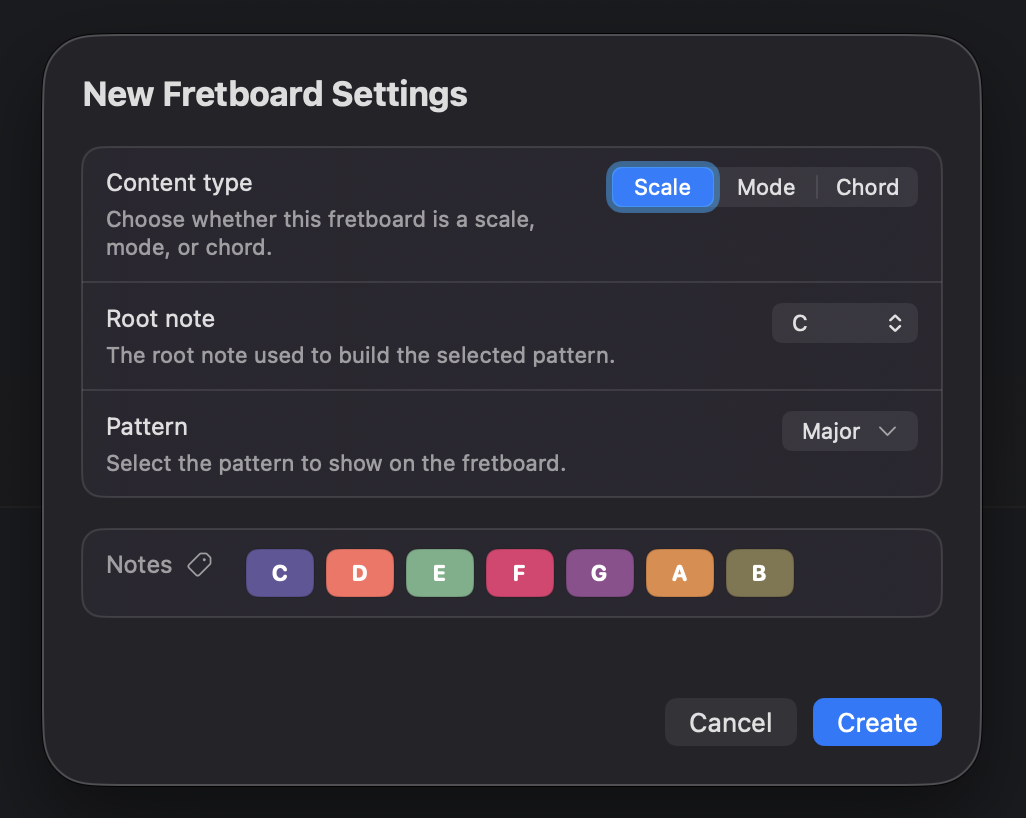
Task: Click the orange A note swatch
Action: click(x=680, y=573)
